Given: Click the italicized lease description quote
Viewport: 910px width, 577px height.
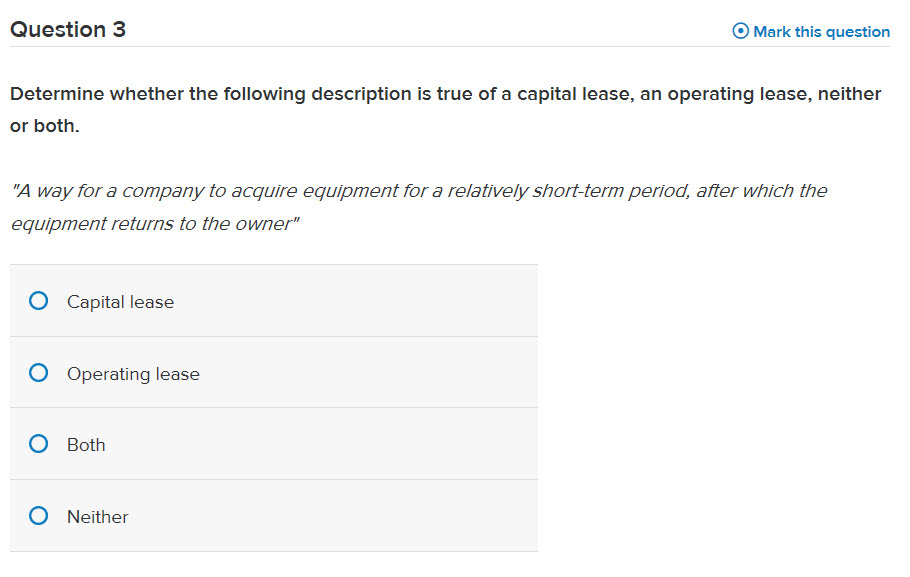Looking at the screenshot, I should click(418, 206).
